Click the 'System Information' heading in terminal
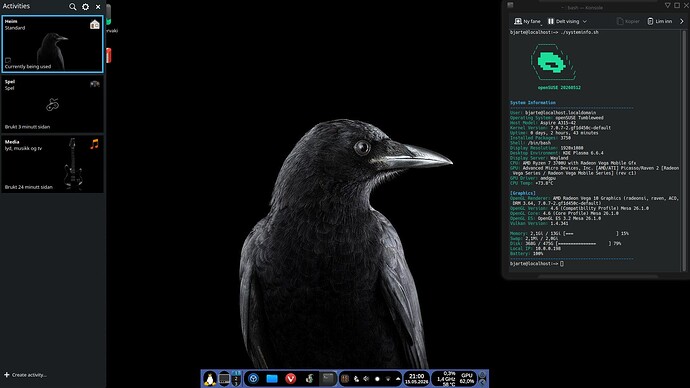 click(x=532, y=102)
